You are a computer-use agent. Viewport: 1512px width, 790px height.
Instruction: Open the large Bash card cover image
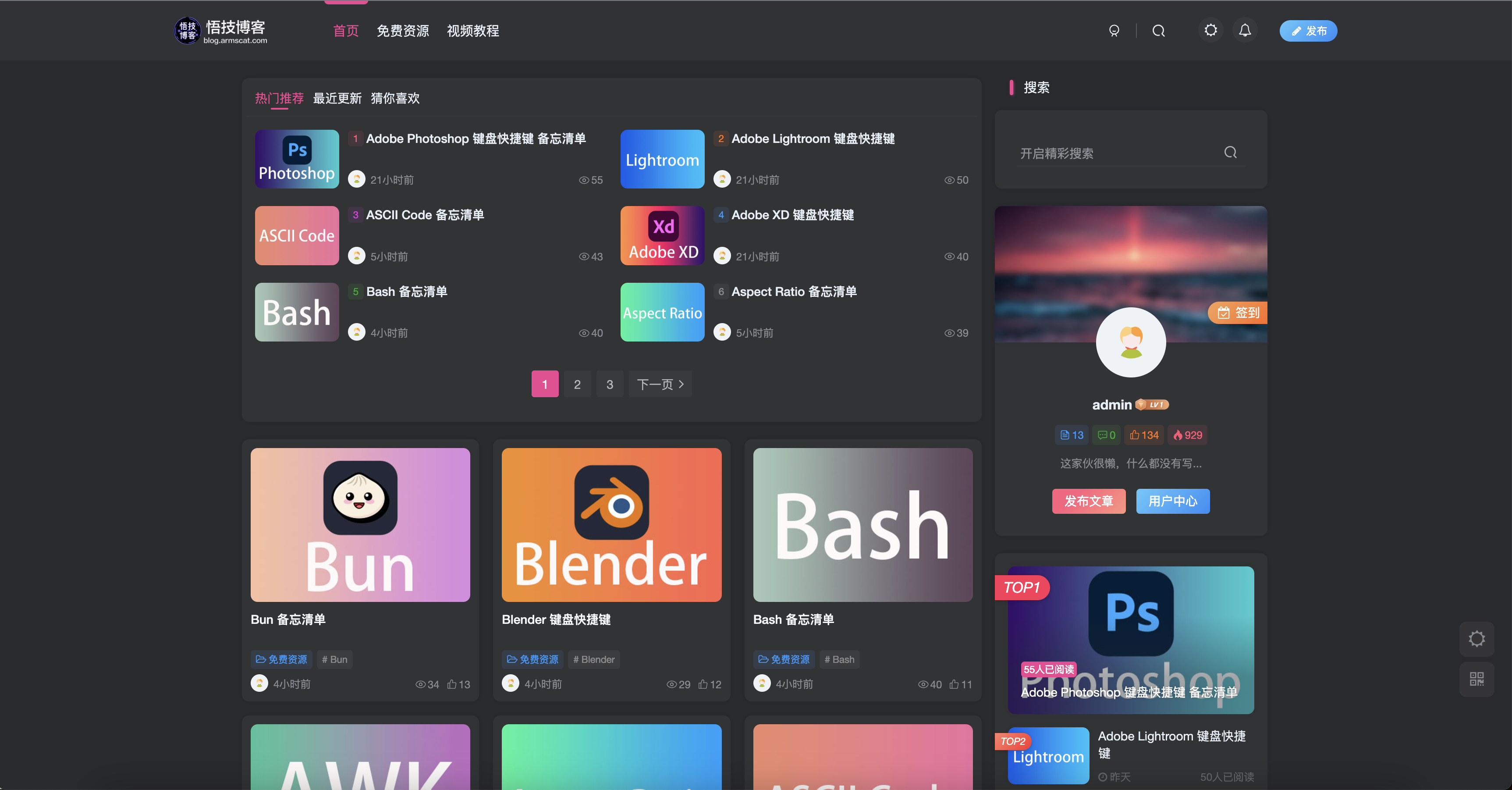pyautogui.click(x=863, y=524)
